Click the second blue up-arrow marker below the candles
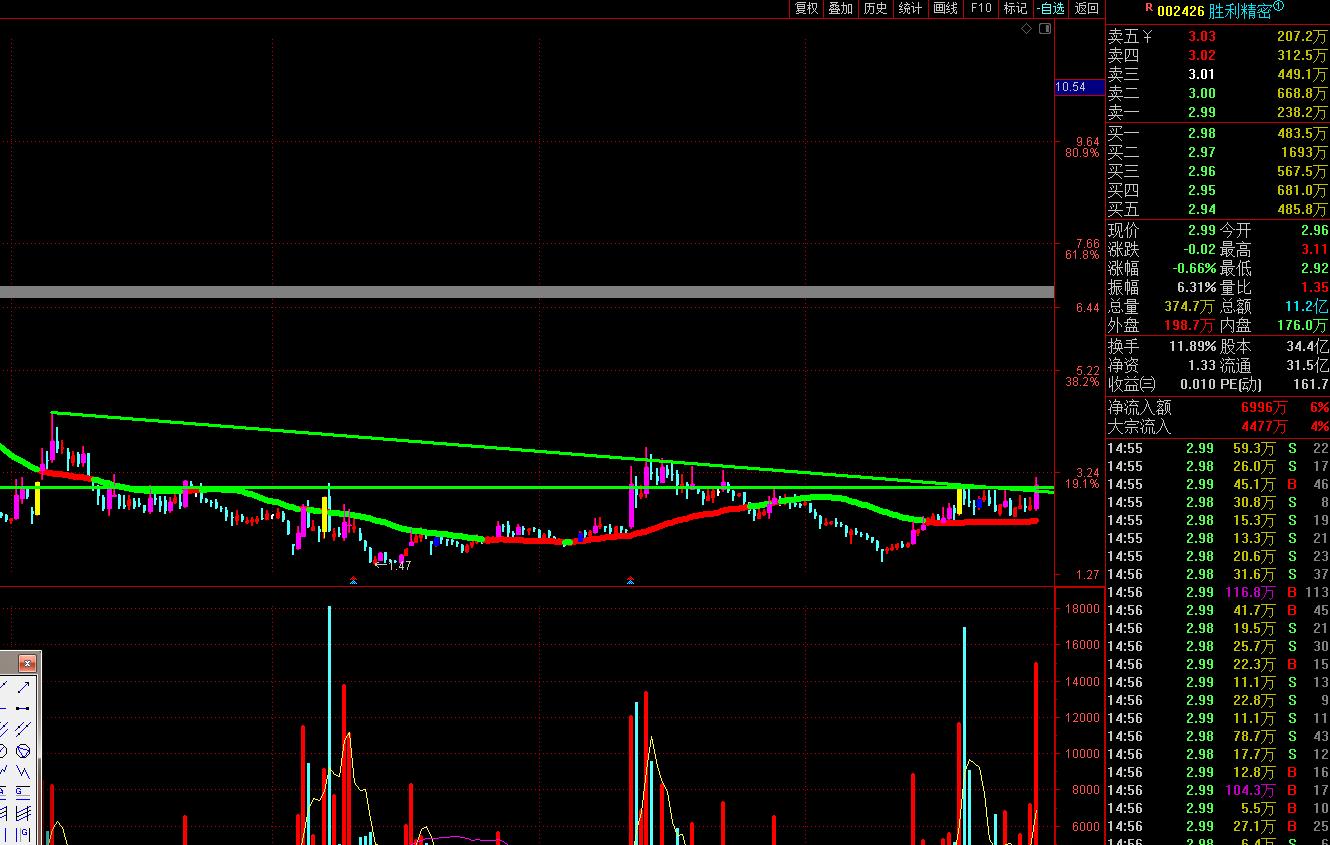The image size is (1330, 845). [x=630, y=580]
